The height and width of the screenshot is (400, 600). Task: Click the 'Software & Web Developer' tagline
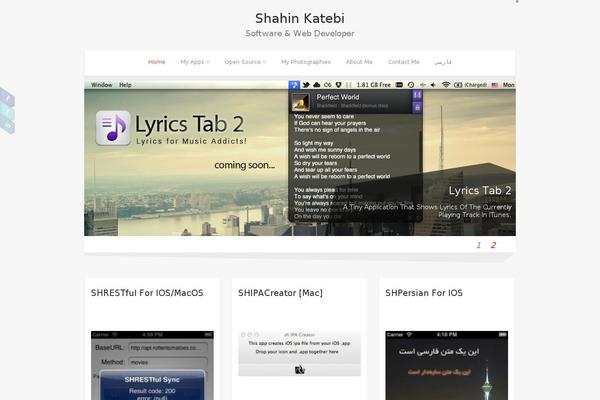point(300,33)
